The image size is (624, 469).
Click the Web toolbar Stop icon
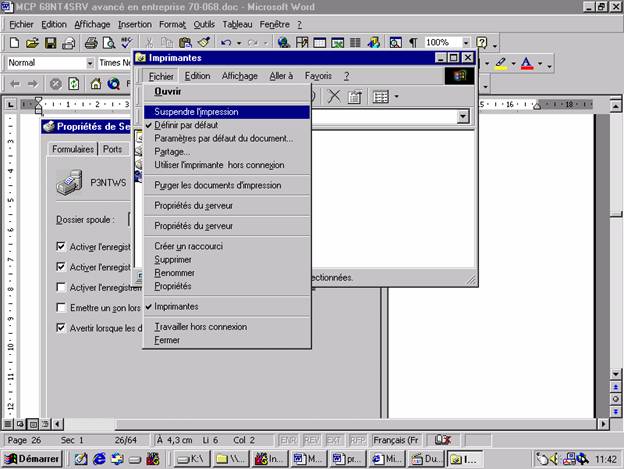click(x=56, y=84)
